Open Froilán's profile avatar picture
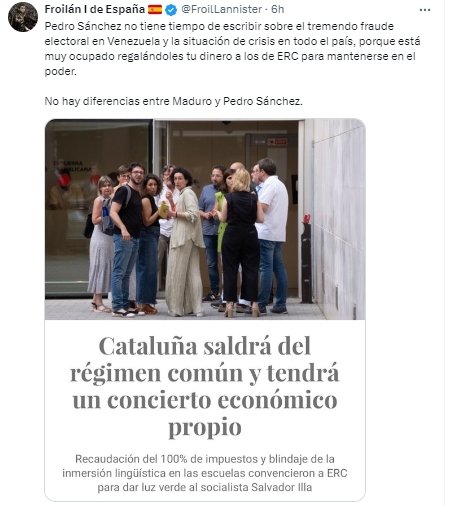The image size is (461, 506). click(23, 17)
